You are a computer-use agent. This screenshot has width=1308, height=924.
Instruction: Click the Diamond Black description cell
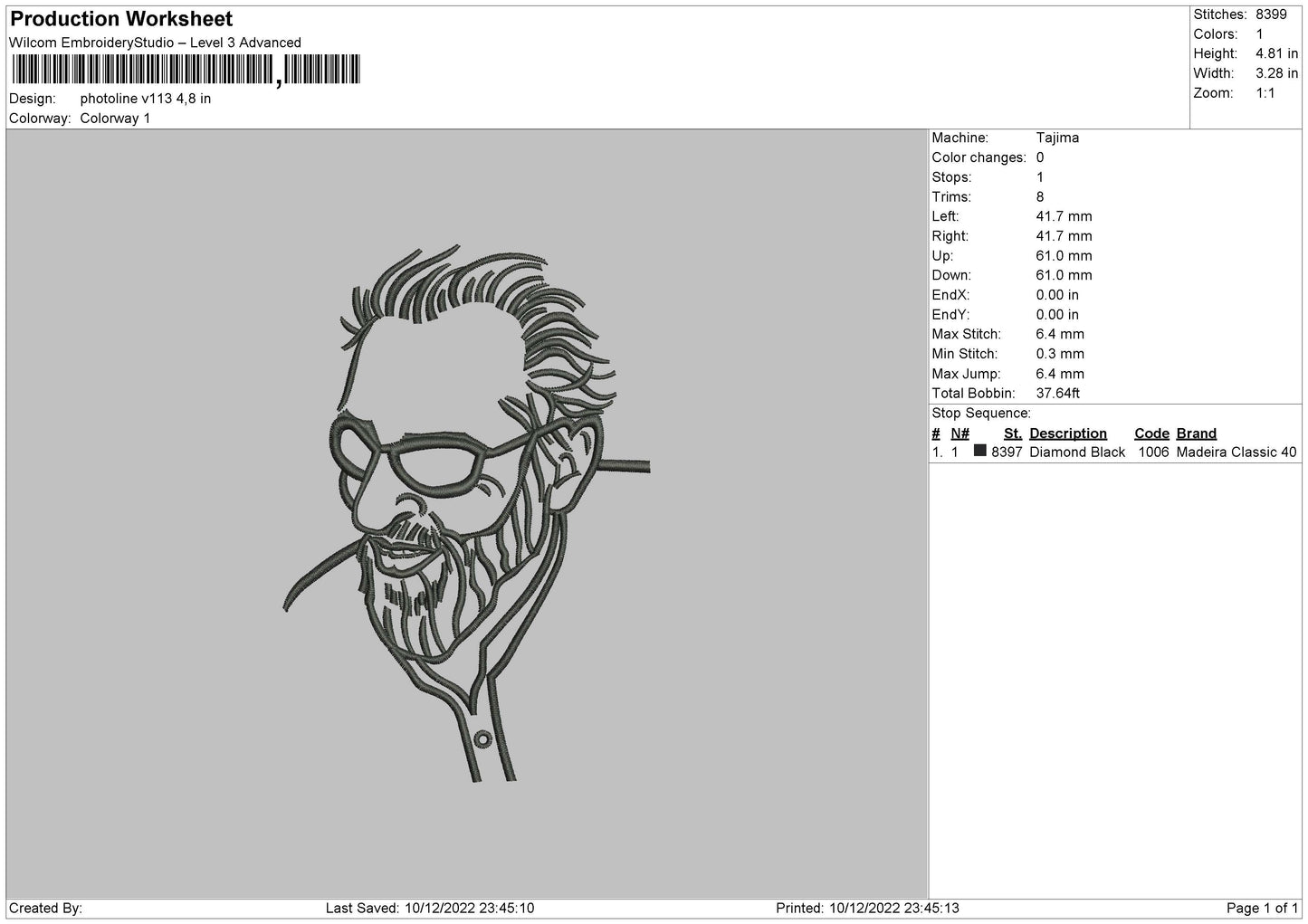tap(1077, 452)
